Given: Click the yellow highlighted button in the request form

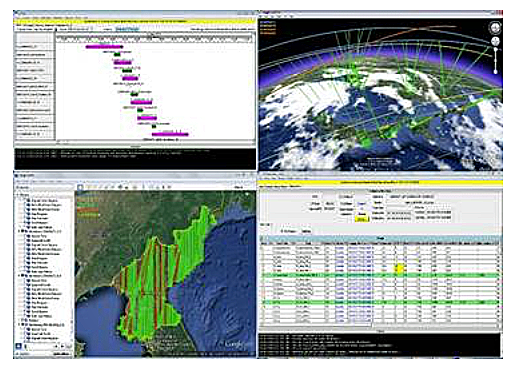Looking at the screenshot, I should click(x=362, y=219).
